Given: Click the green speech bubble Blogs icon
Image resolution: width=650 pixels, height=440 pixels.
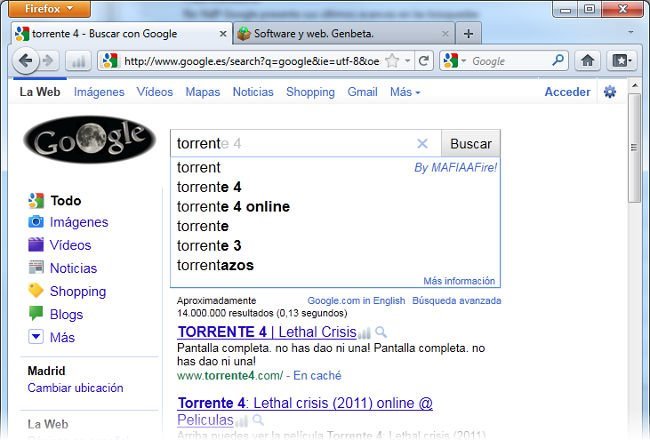Looking at the screenshot, I should coord(36,313).
